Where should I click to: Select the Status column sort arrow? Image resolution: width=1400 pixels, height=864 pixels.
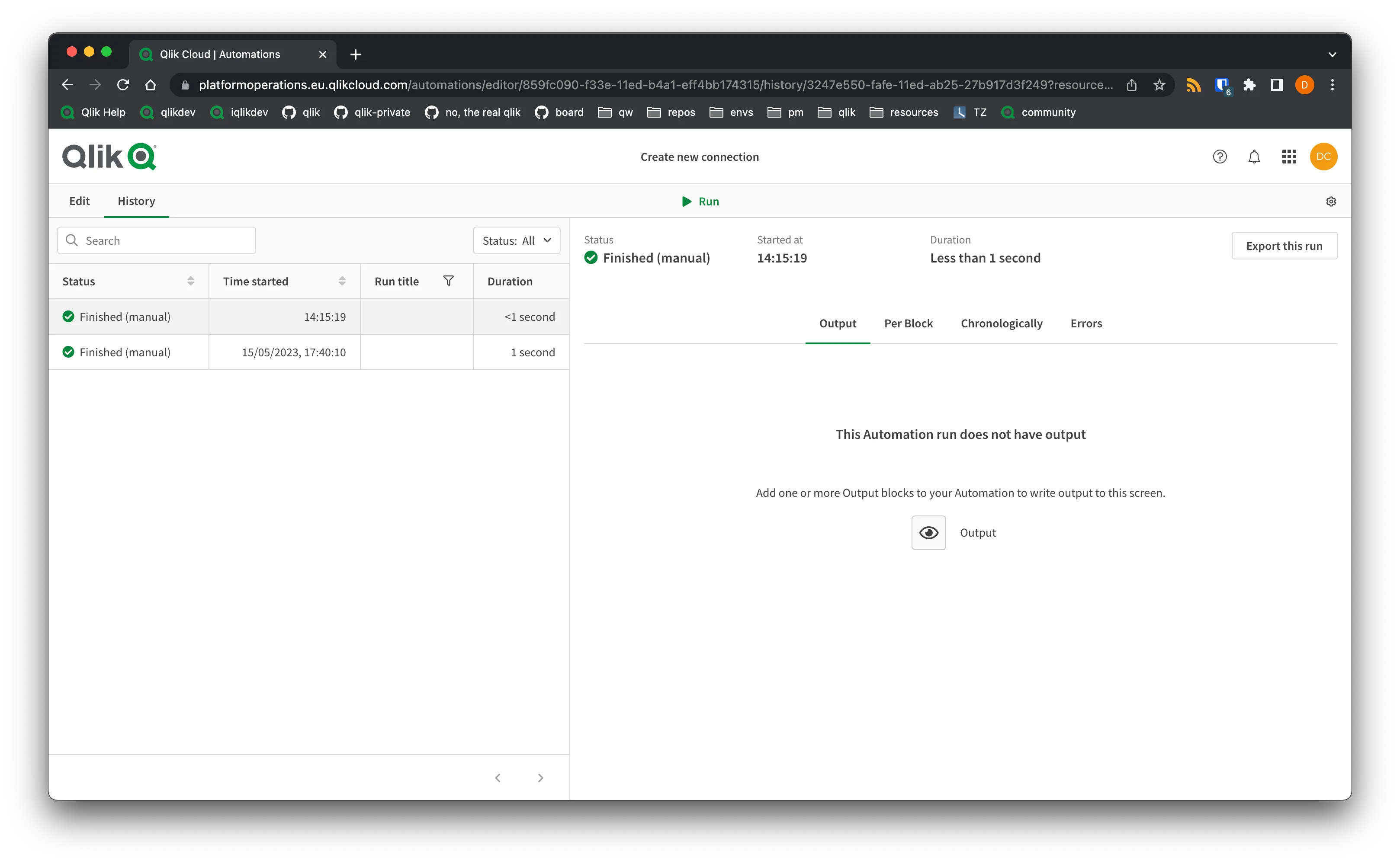(x=190, y=281)
